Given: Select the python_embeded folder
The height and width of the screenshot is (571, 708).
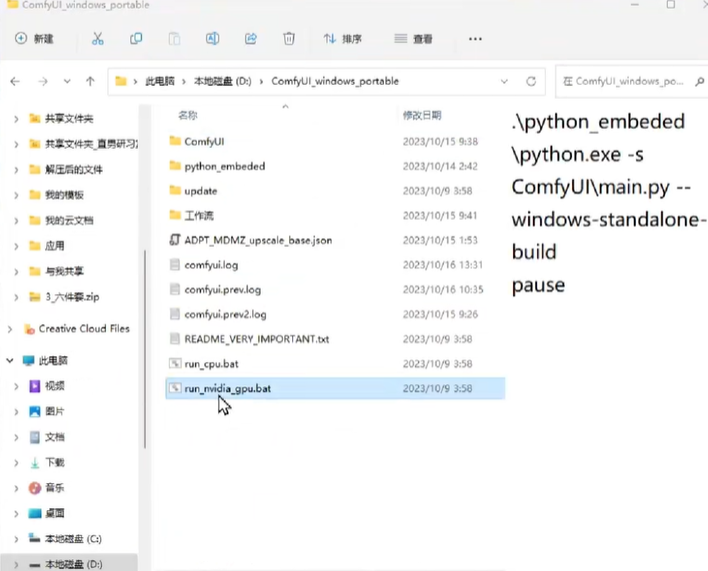Looking at the screenshot, I should tap(335, 167).
